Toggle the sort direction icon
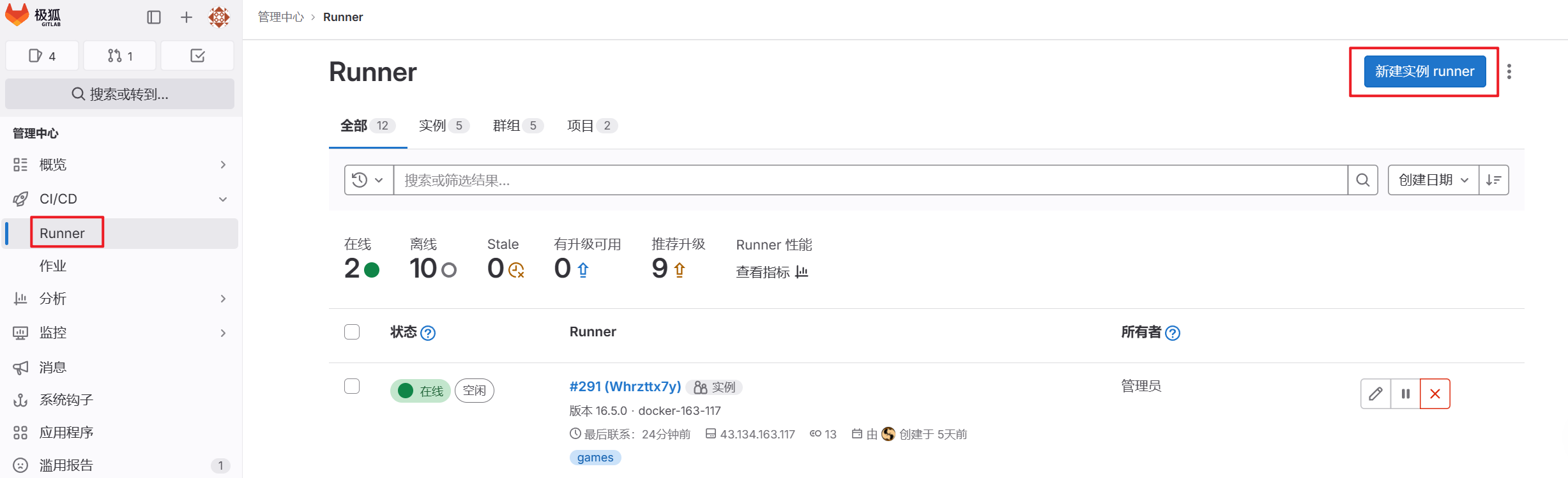This screenshot has width=1568, height=478. pos(1494,180)
